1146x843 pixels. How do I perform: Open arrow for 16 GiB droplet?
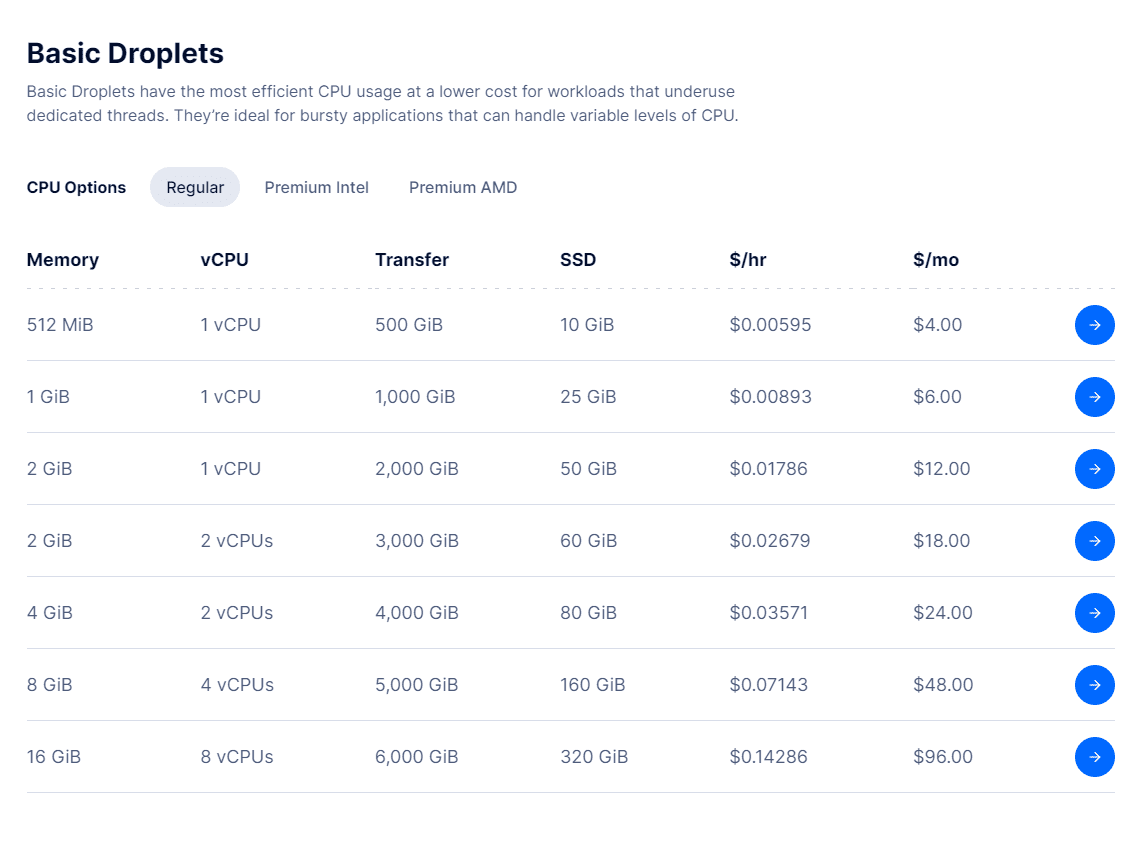1094,757
